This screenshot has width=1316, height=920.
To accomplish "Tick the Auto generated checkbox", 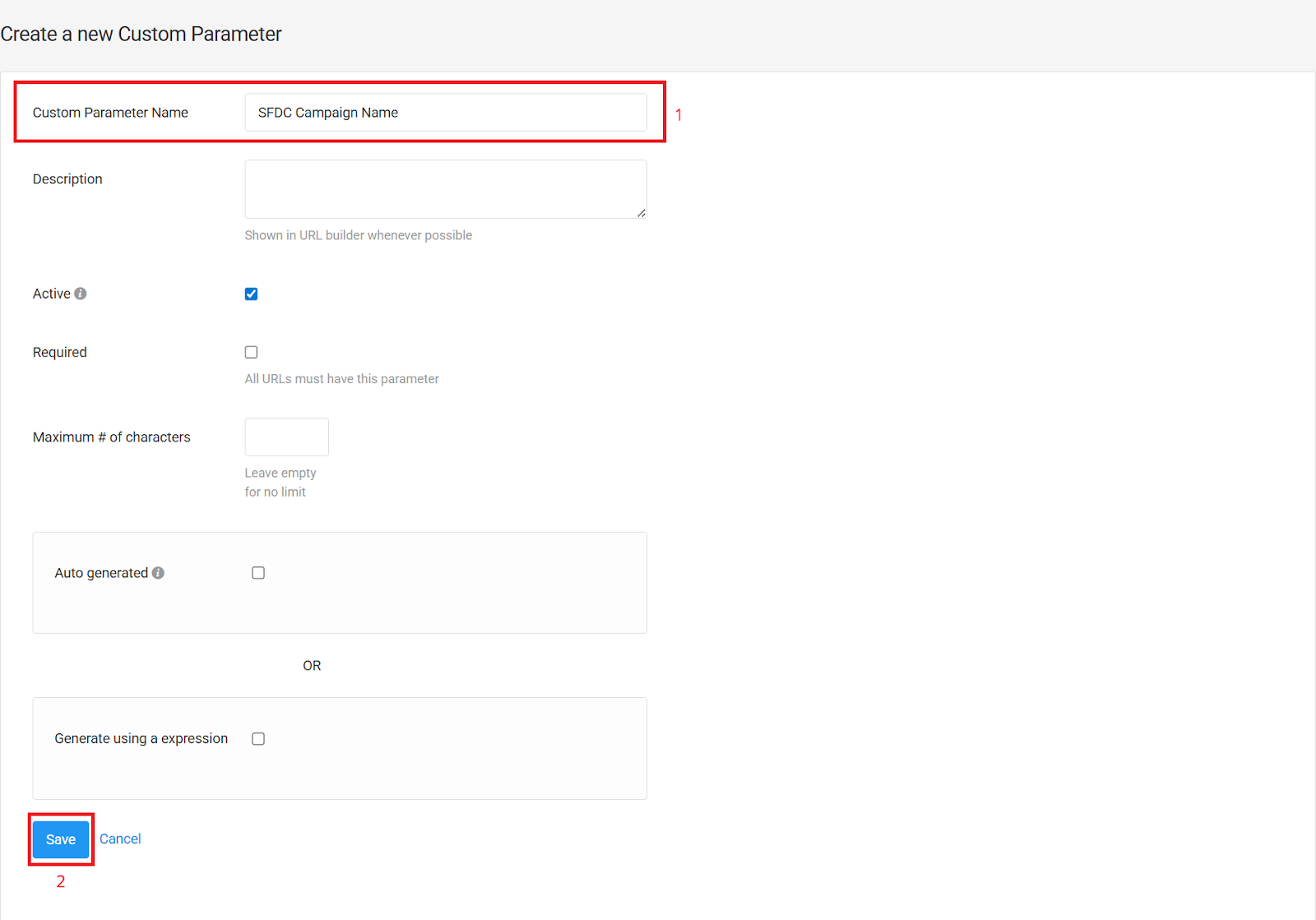I will 258,573.
